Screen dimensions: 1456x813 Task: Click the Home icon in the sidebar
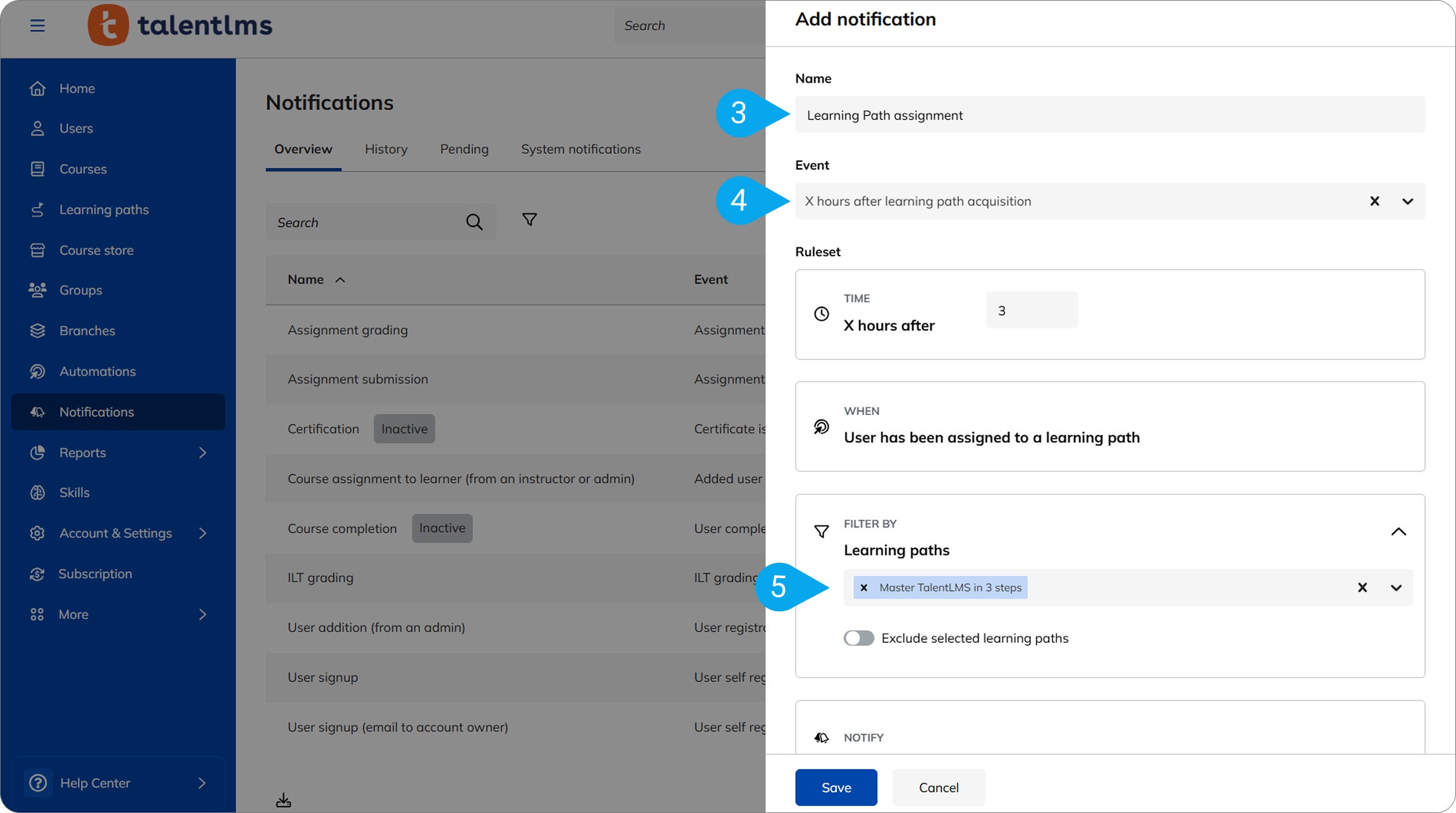tap(37, 89)
